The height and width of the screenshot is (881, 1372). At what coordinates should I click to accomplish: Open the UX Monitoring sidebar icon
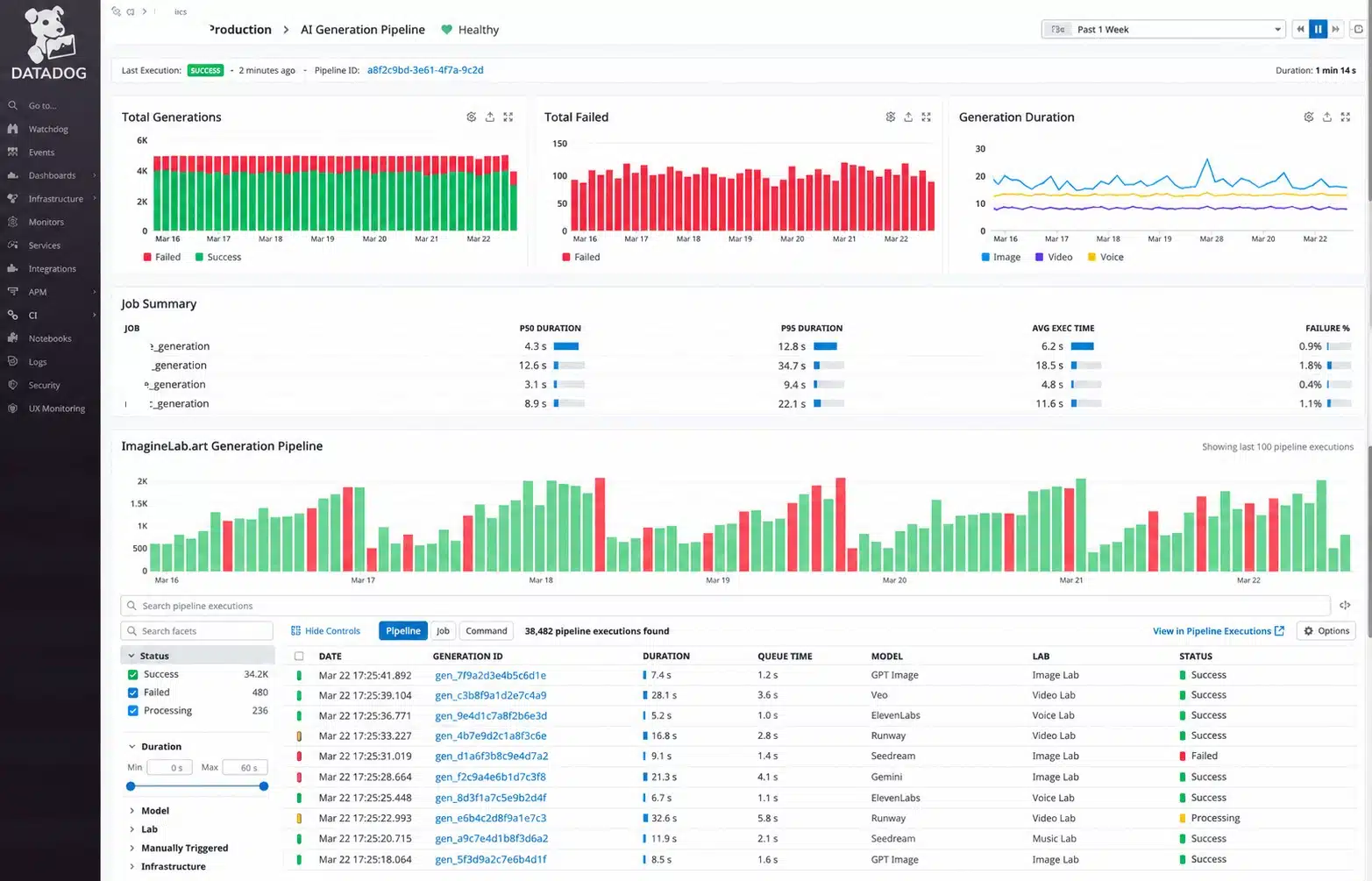click(x=12, y=409)
